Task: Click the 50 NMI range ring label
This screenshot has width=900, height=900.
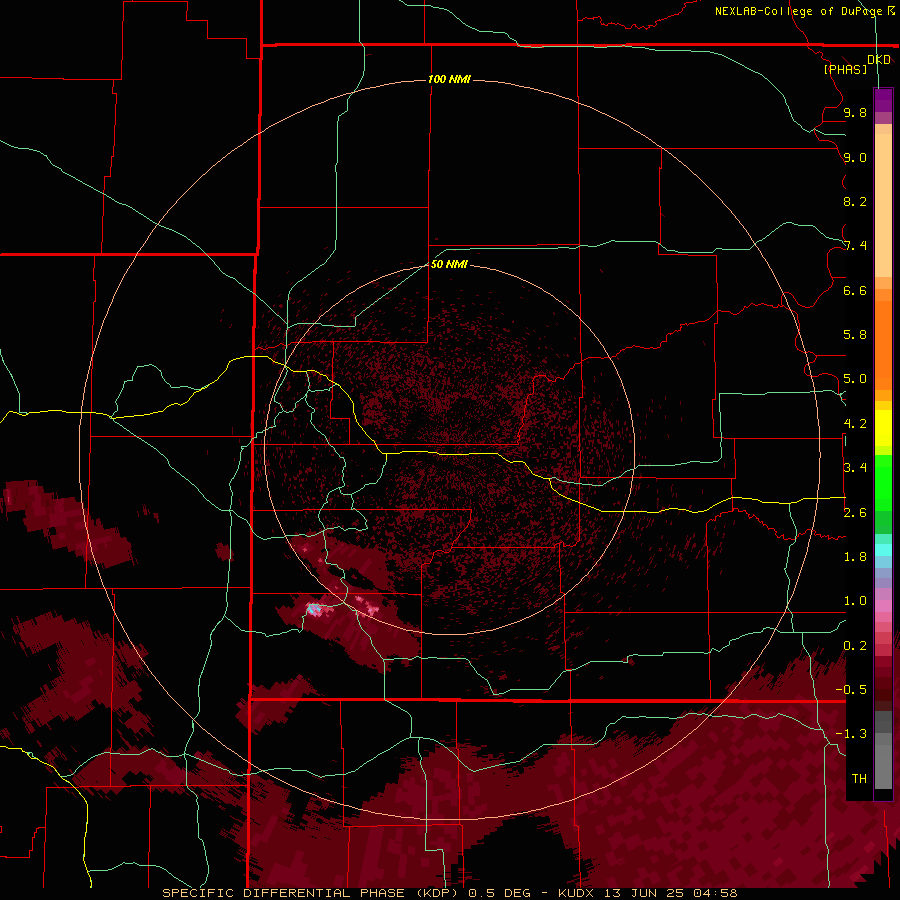Action: tap(449, 264)
